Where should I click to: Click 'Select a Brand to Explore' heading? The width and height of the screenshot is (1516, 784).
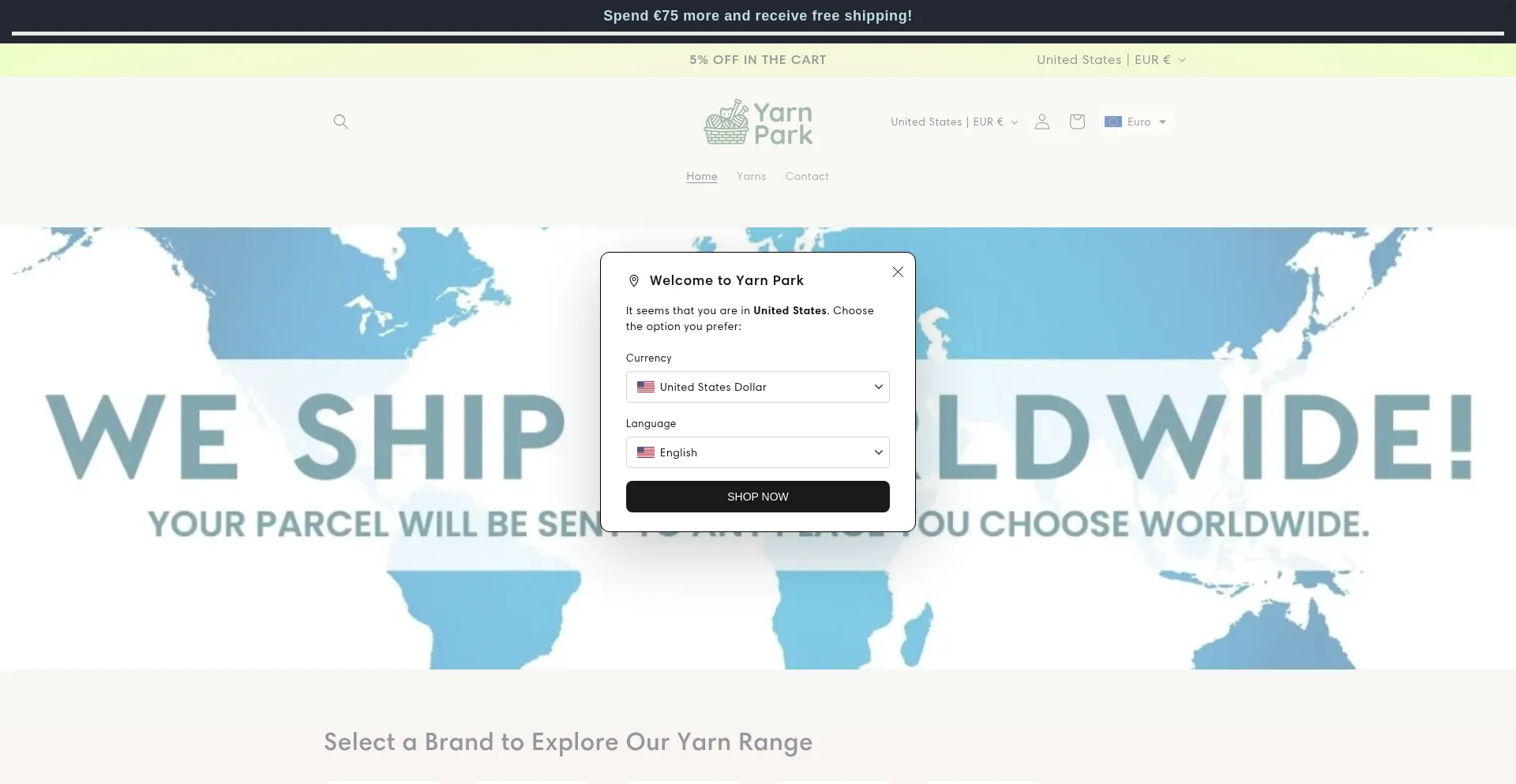(x=568, y=742)
